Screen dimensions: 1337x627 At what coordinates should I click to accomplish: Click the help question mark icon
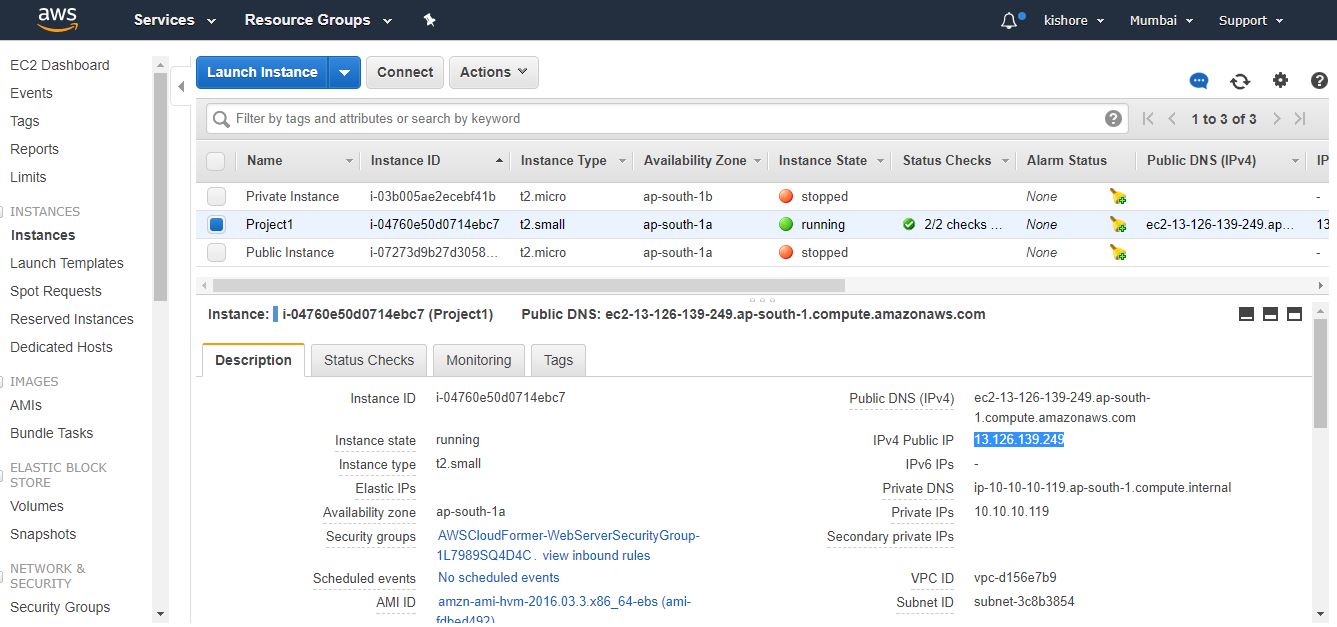pyautogui.click(x=1319, y=81)
